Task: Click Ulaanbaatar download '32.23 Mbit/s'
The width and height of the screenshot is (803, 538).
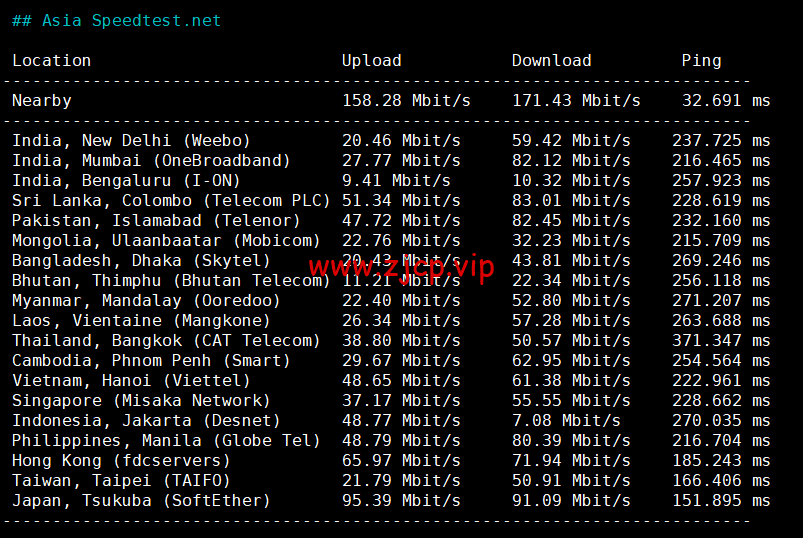Action: [x=571, y=240]
